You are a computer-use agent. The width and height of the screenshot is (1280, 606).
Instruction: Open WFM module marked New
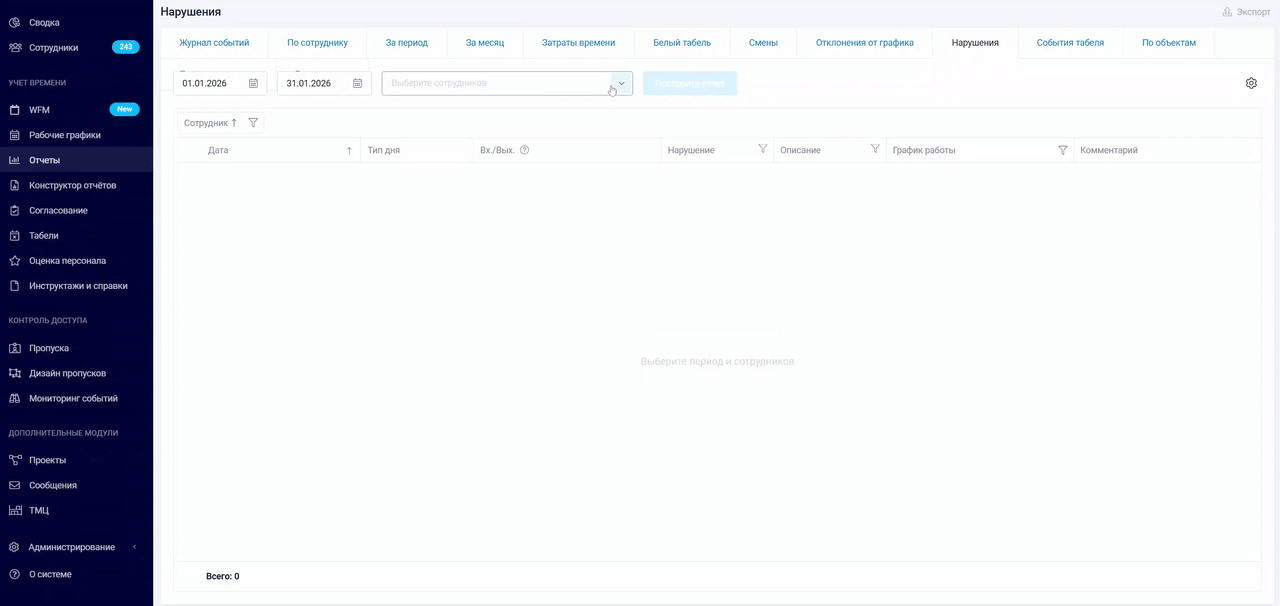(x=39, y=110)
